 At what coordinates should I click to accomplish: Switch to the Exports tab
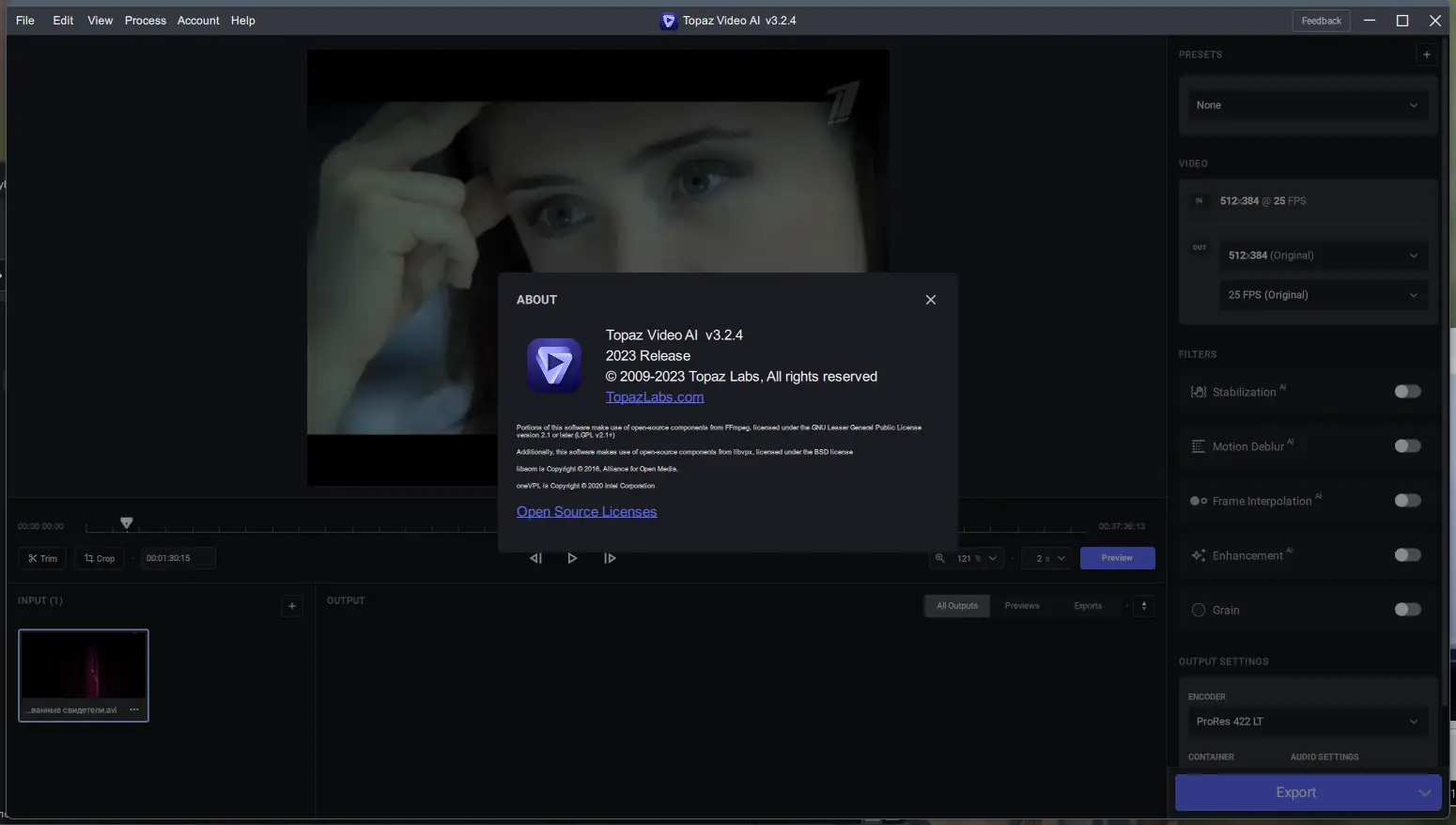pos(1088,606)
